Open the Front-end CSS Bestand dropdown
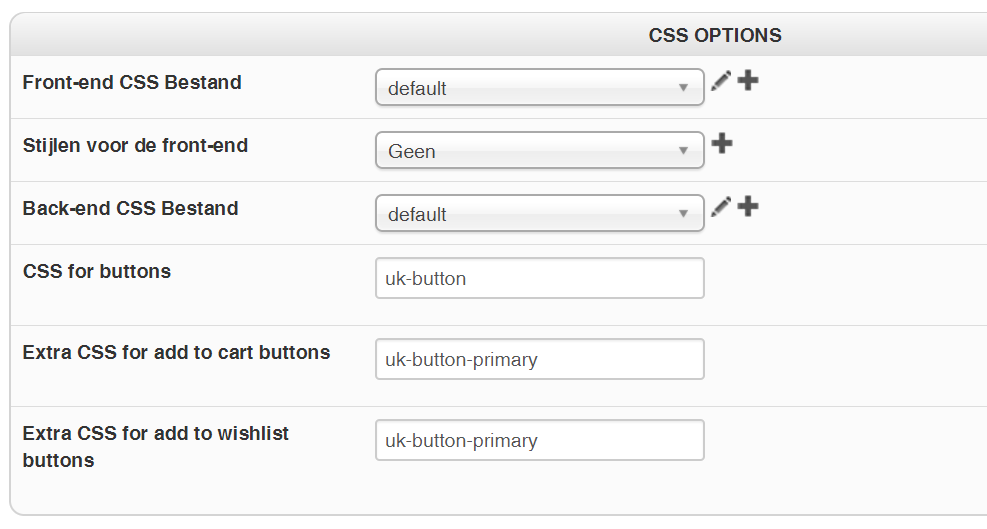This screenshot has width=987, height=529. point(539,88)
